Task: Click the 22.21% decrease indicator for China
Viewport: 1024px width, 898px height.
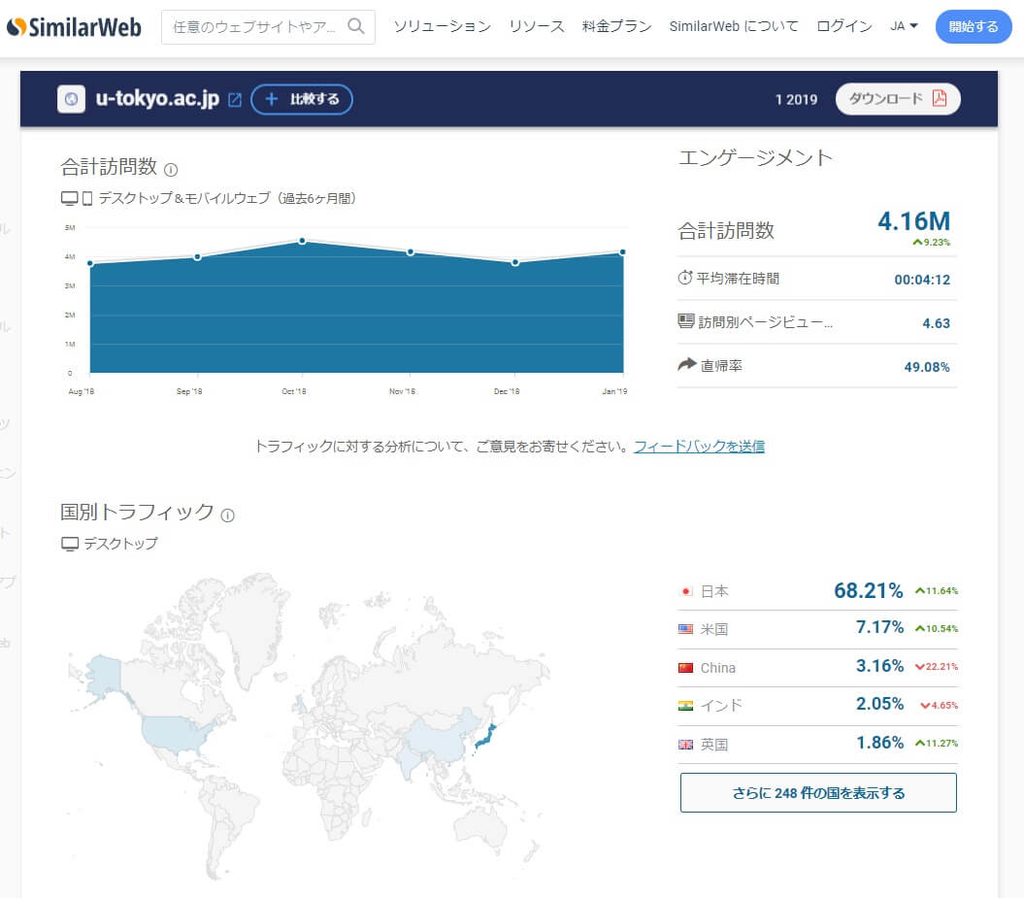Action: pos(936,667)
